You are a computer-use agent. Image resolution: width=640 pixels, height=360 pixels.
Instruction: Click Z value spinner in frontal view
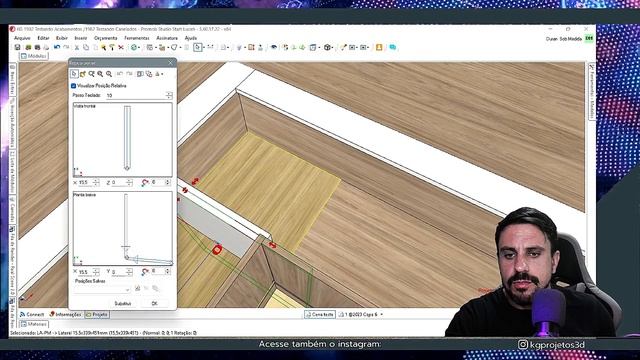(129, 182)
